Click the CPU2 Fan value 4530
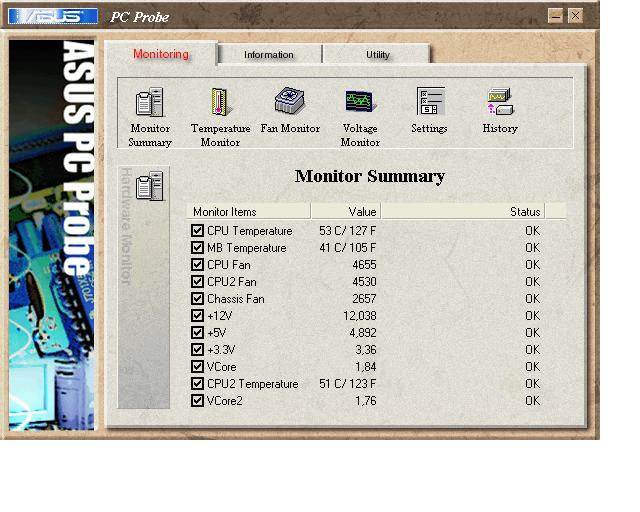Screen dimensions: 640x512 [x=364, y=282]
